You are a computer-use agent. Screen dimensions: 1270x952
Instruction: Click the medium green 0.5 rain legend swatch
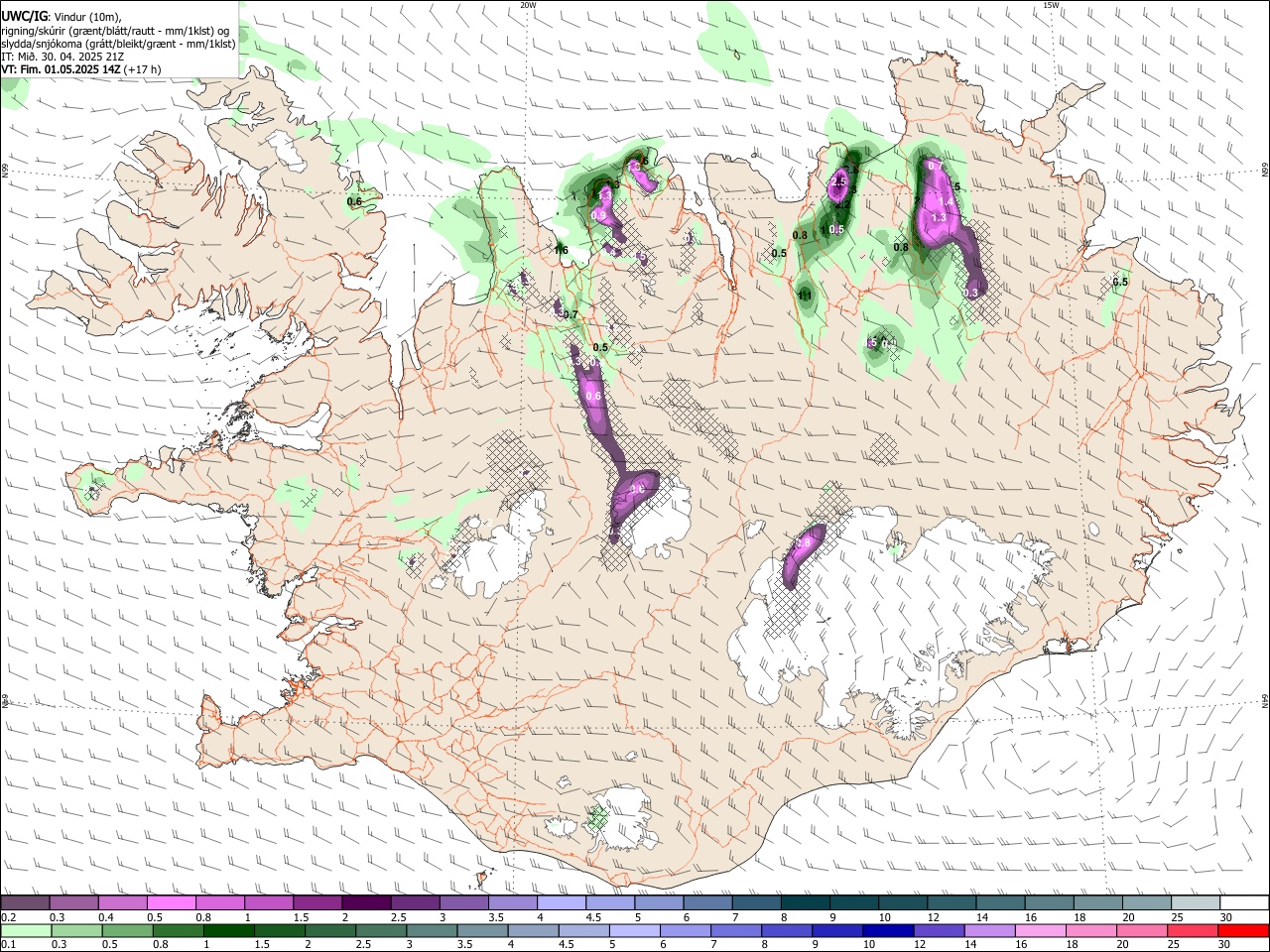click(x=127, y=931)
